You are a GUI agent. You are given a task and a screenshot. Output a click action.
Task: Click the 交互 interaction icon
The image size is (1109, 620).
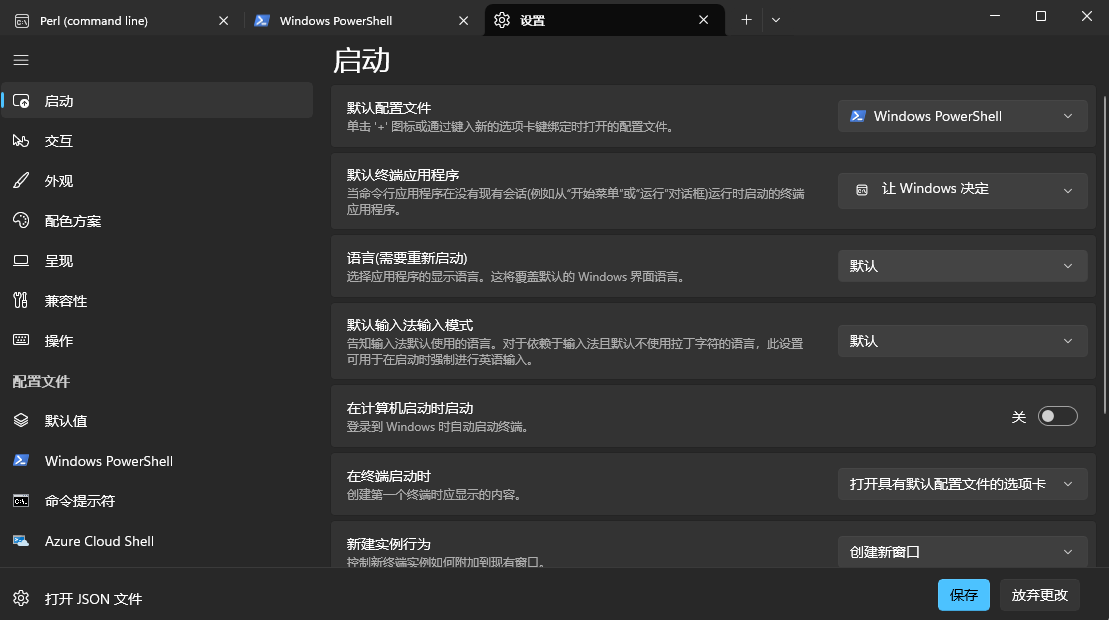click(x=21, y=141)
